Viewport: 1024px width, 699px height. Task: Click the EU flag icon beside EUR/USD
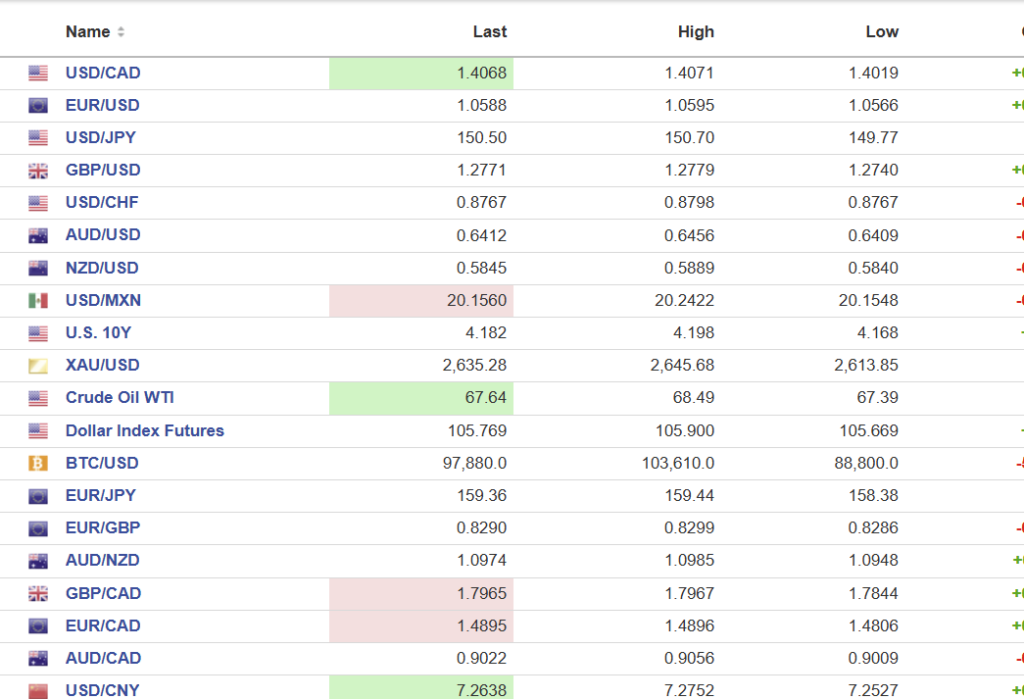tap(38, 106)
